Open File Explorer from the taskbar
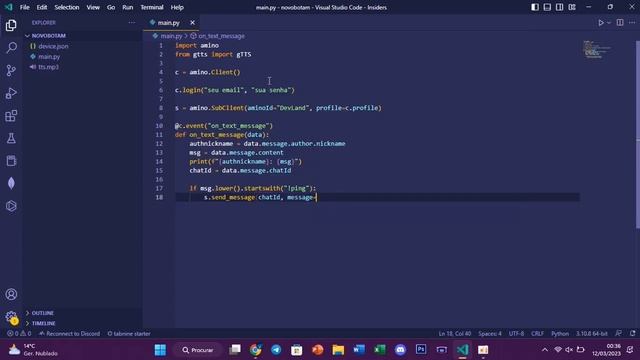The width and height of the screenshot is (640, 360). (x=338, y=350)
